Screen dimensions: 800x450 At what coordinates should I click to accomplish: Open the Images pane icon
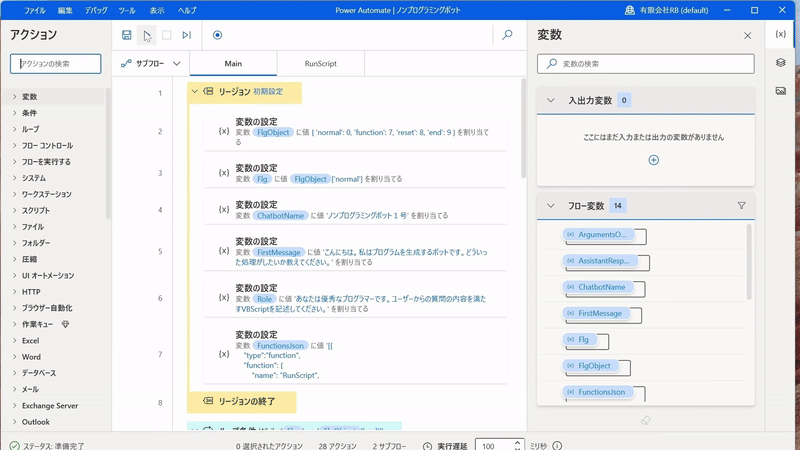point(781,91)
